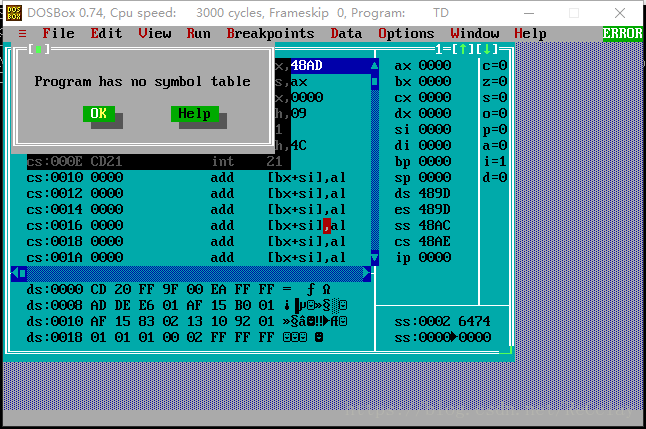Select the ds:0018 memory dump row
Viewport: 646px width, 429px height.
tap(175, 338)
